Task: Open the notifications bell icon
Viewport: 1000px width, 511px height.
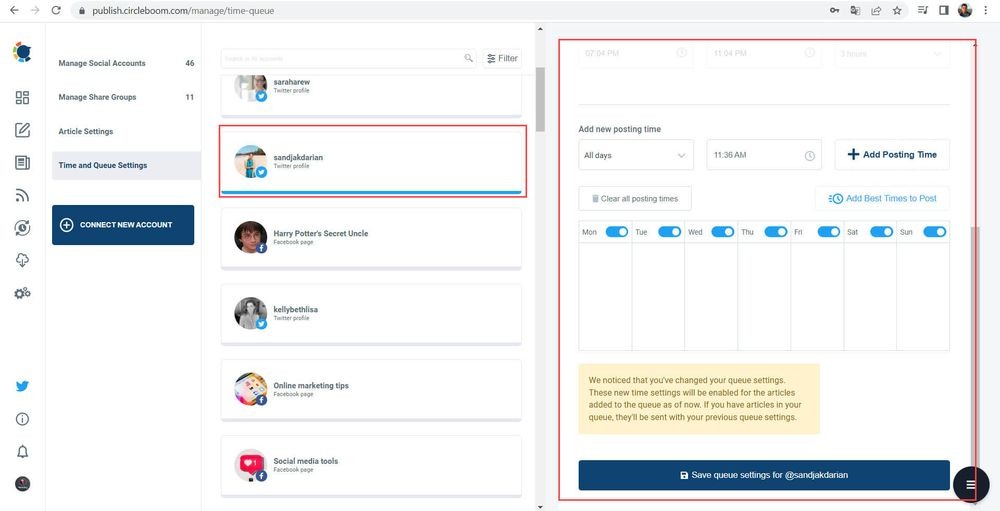Action: 22,452
